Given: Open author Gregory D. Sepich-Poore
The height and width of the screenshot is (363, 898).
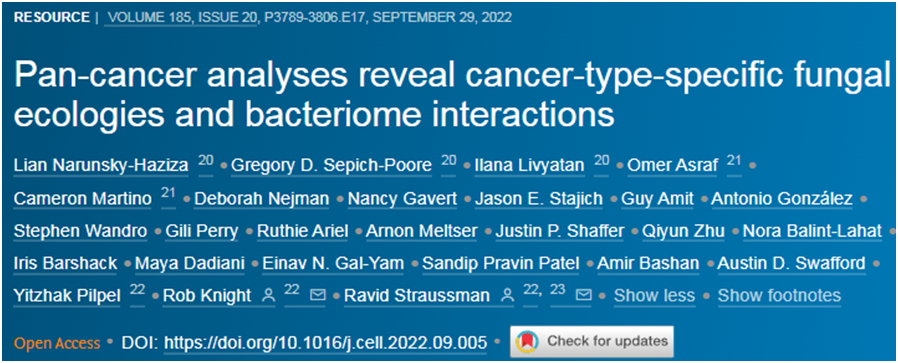Looking at the screenshot, I should [x=332, y=167].
